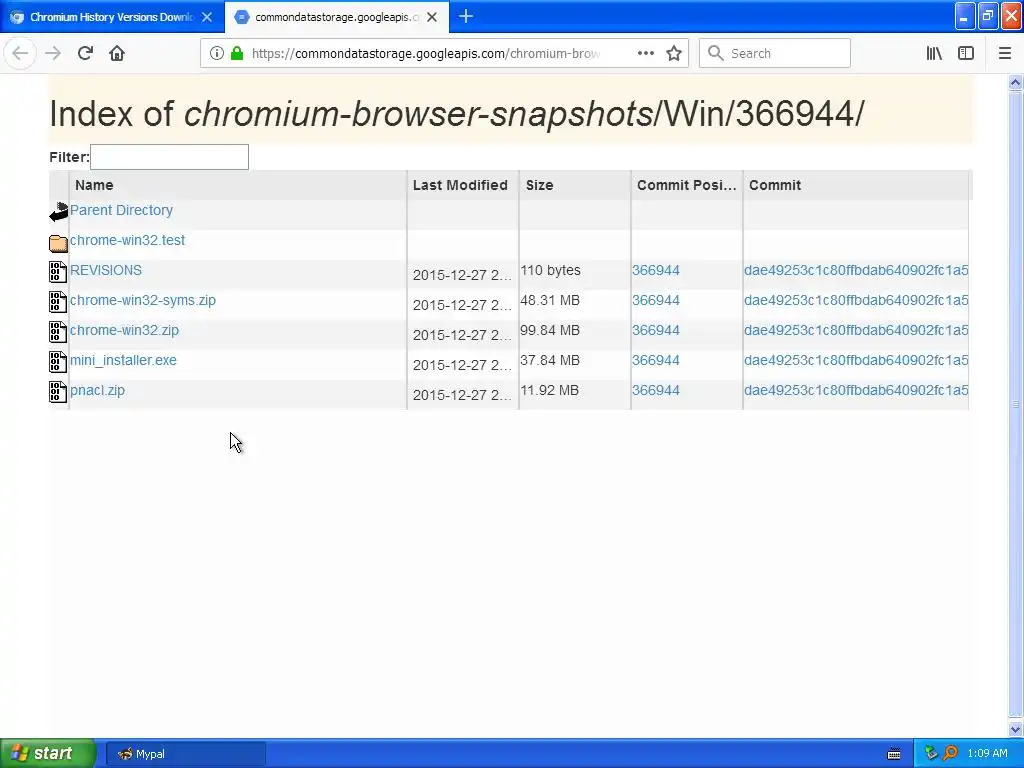This screenshot has height=768, width=1024.
Task: Download pnacl.zip
Action: point(97,391)
